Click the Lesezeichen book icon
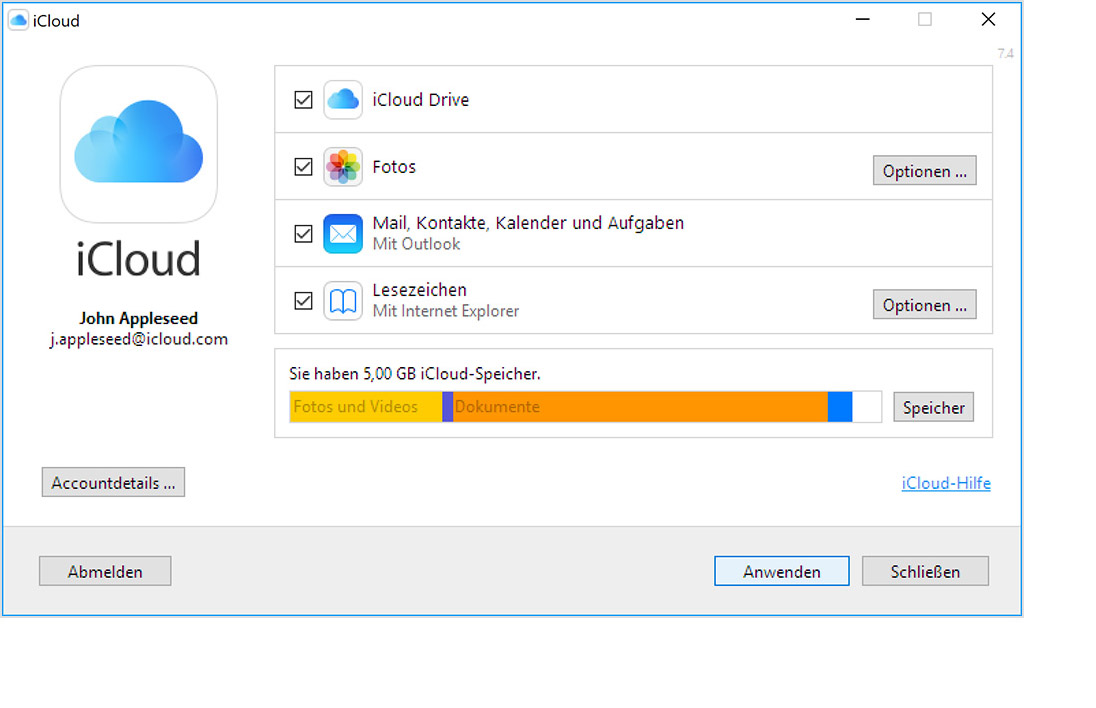Viewport: 1096px width, 708px height. [342, 301]
